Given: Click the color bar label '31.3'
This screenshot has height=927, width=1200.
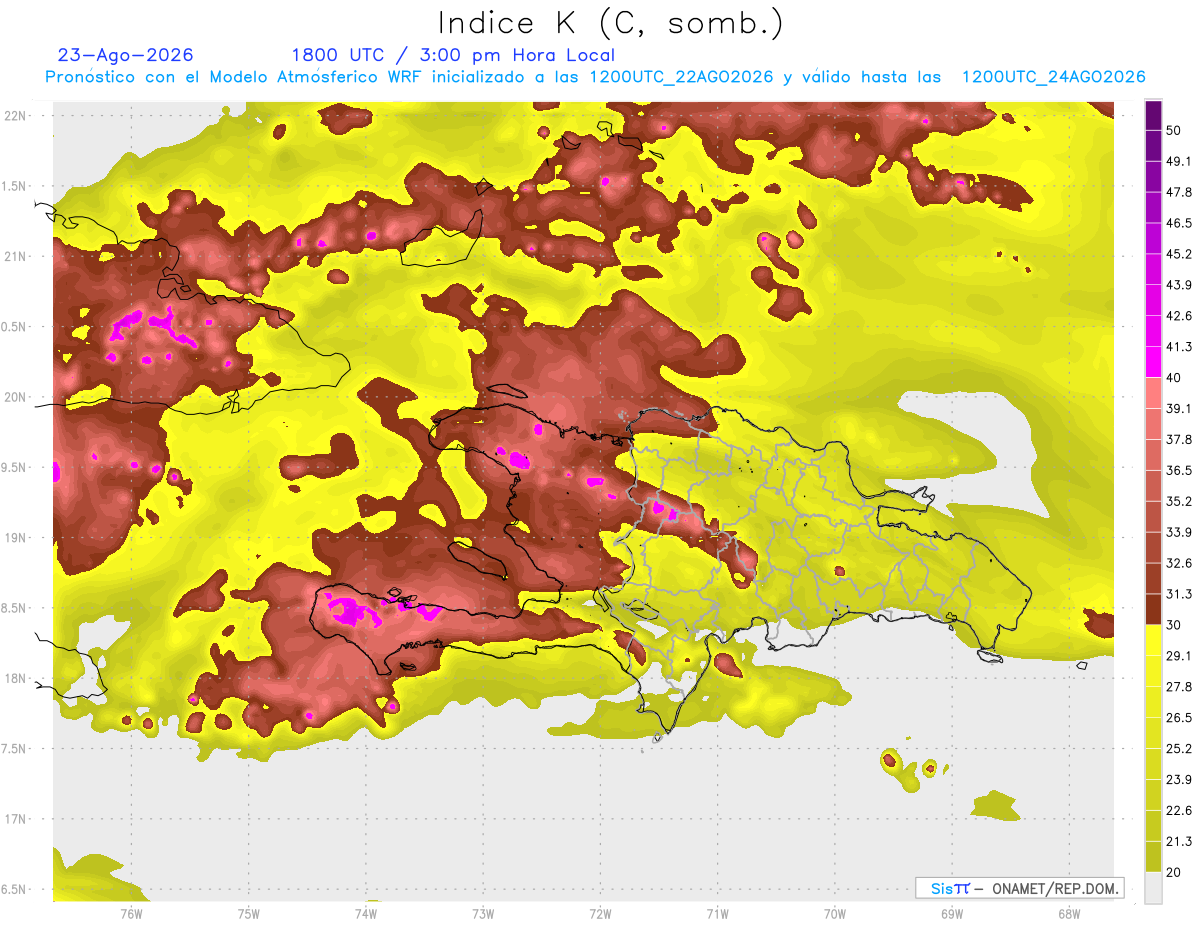Looking at the screenshot, I should [1178, 594].
